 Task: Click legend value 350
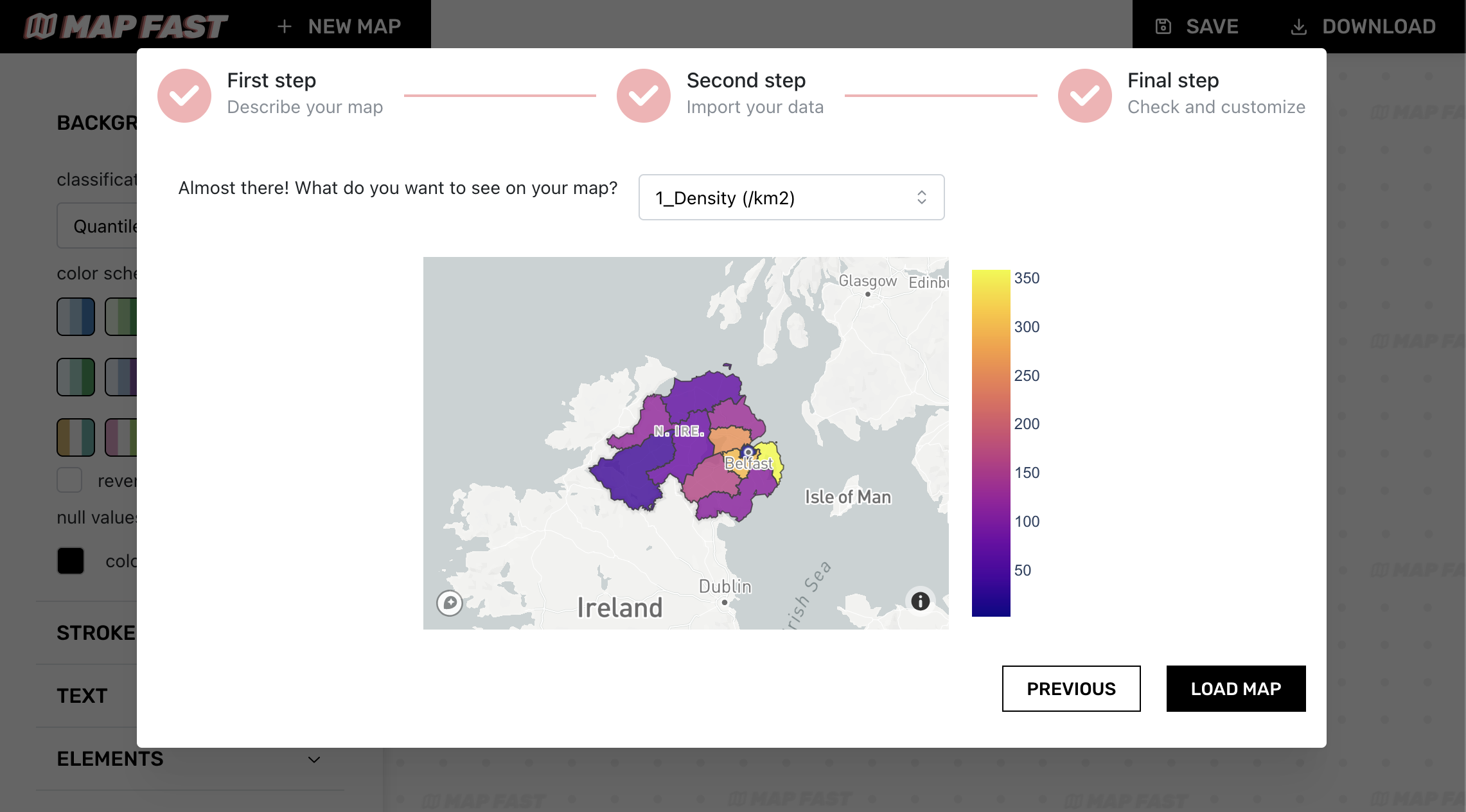click(1027, 278)
